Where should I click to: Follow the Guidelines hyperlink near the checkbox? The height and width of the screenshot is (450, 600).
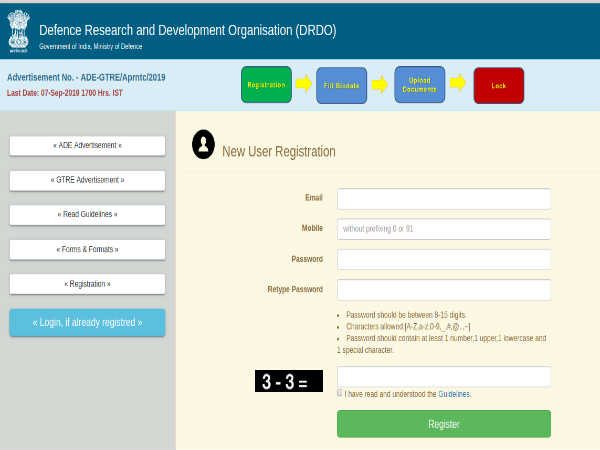click(453, 394)
